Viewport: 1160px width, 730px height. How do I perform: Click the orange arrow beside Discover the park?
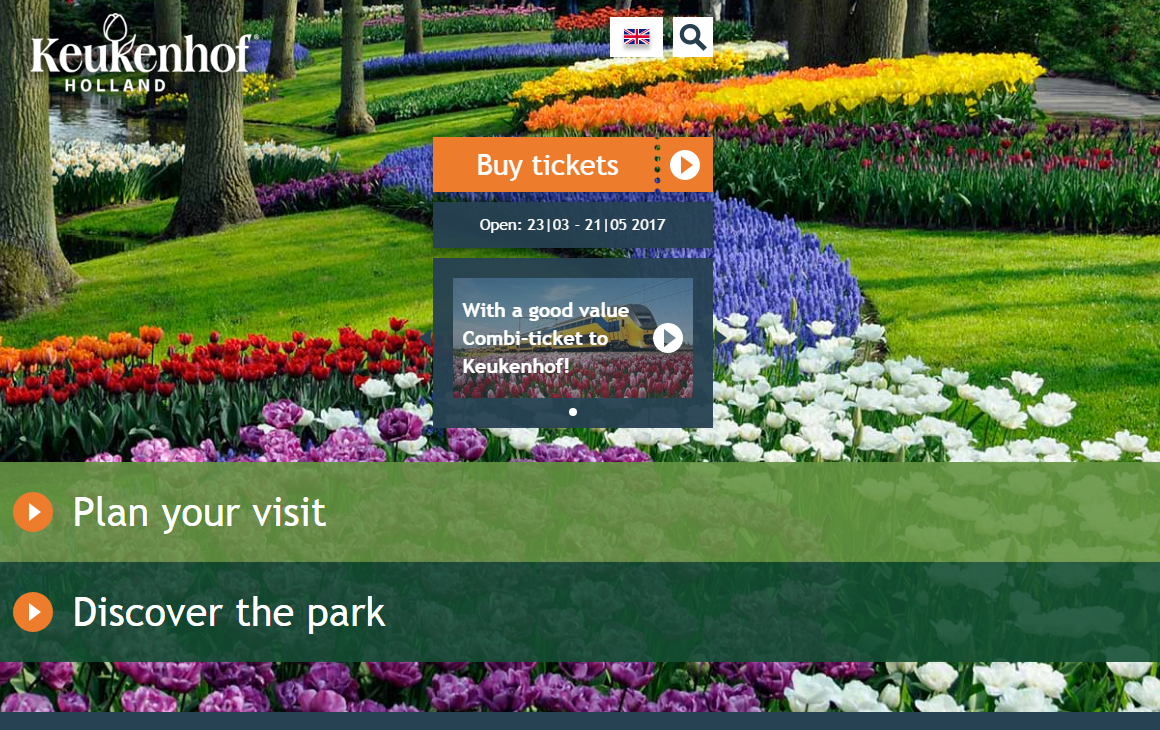[33, 612]
